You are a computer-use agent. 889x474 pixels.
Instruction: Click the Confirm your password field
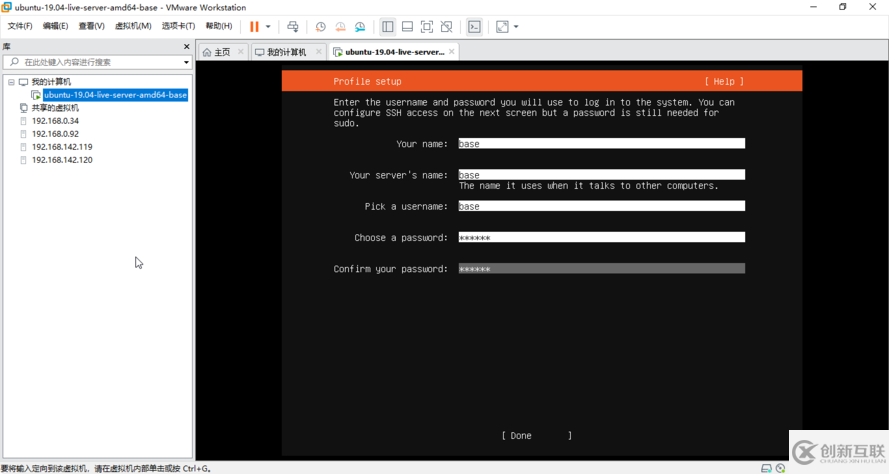(602, 268)
